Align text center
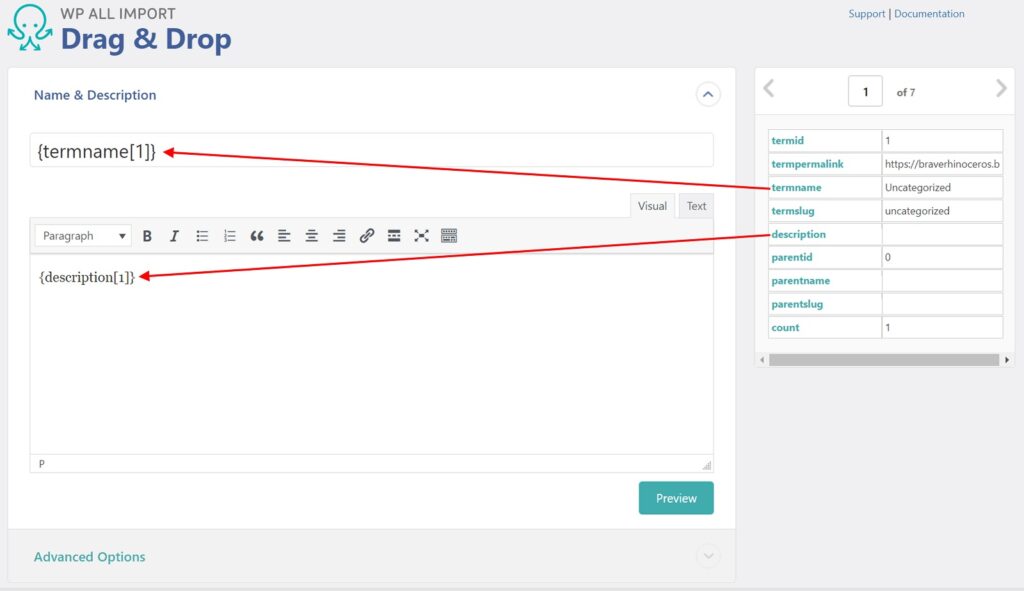1024x591 pixels. [x=312, y=236]
